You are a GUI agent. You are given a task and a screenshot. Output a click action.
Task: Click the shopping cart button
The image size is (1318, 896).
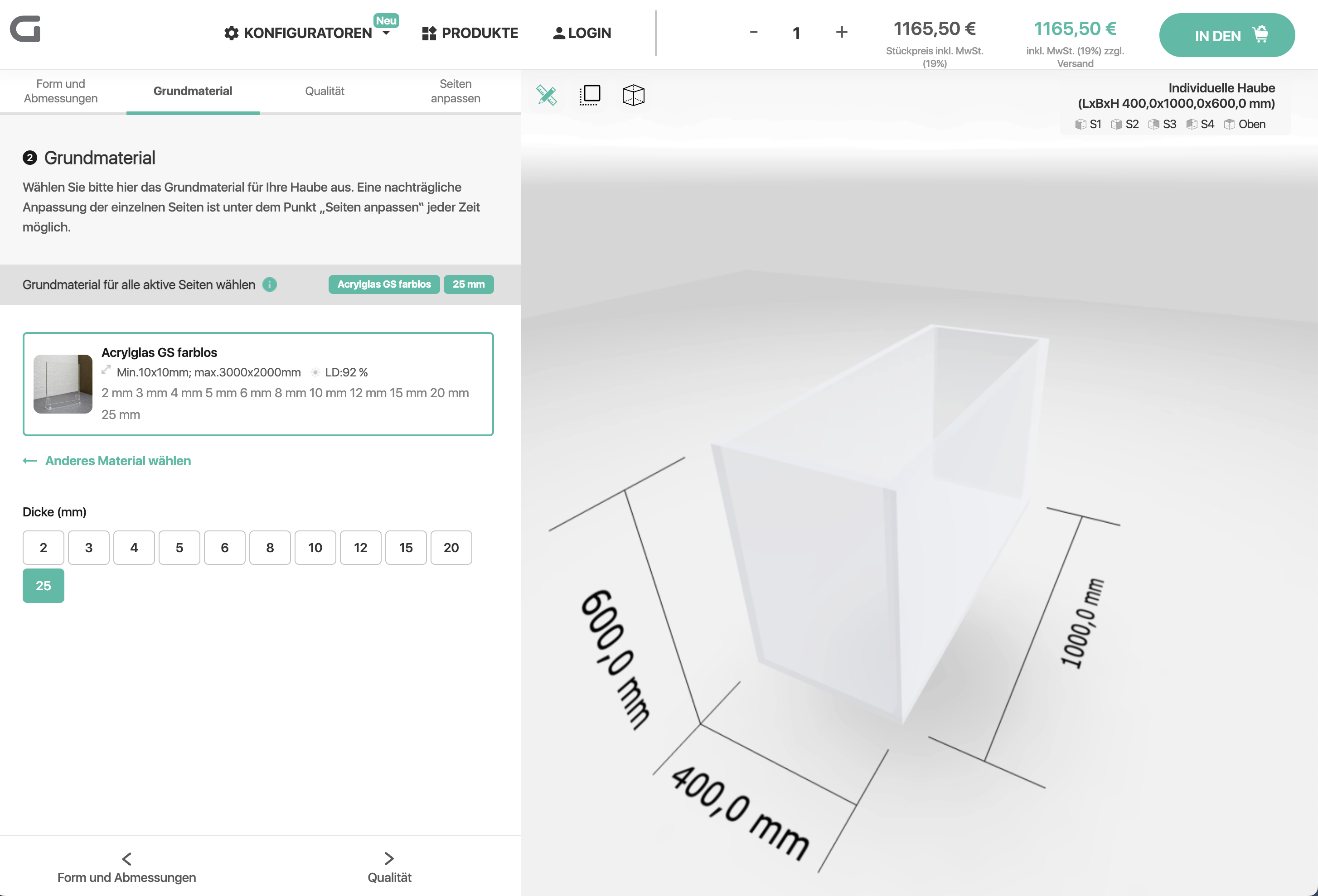tap(1227, 35)
